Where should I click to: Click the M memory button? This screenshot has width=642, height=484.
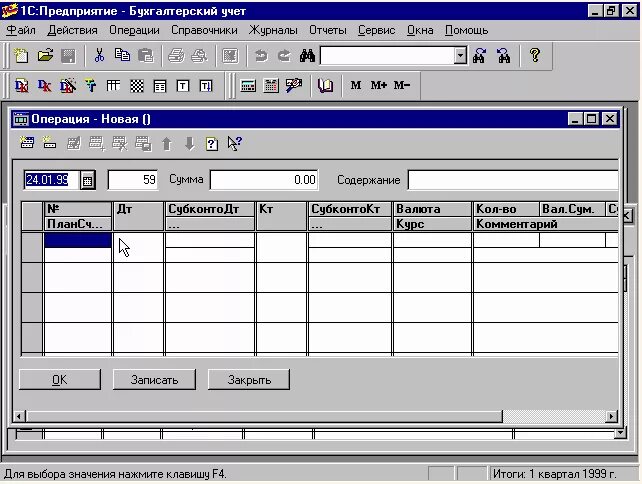pos(356,85)
